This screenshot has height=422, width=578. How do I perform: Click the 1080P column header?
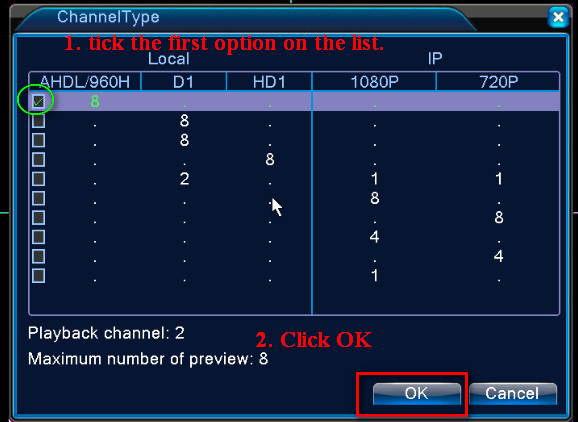[x=374, y=82]
